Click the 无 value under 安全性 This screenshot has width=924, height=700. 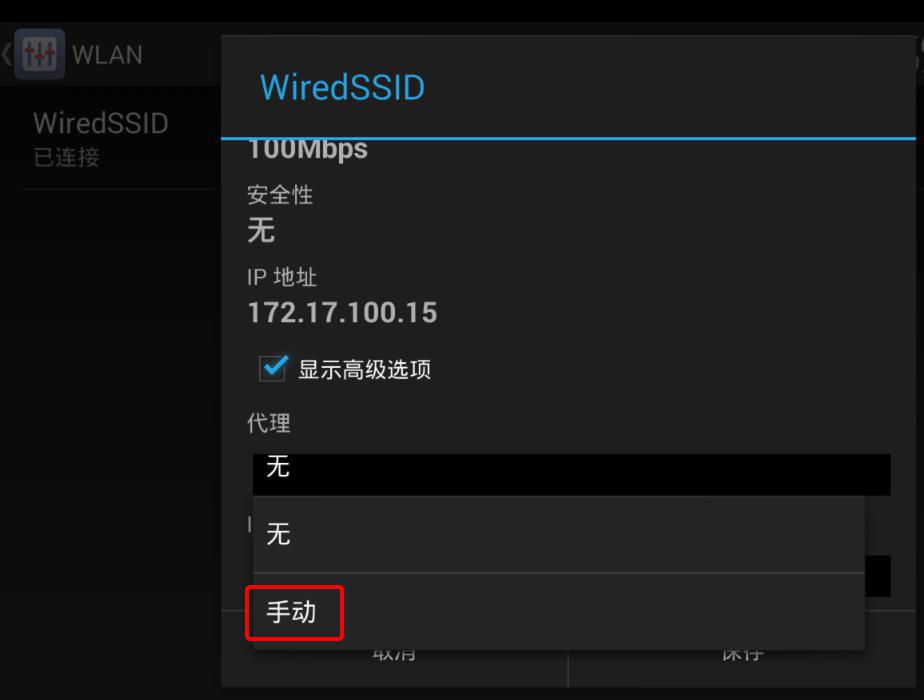[261, 230]
